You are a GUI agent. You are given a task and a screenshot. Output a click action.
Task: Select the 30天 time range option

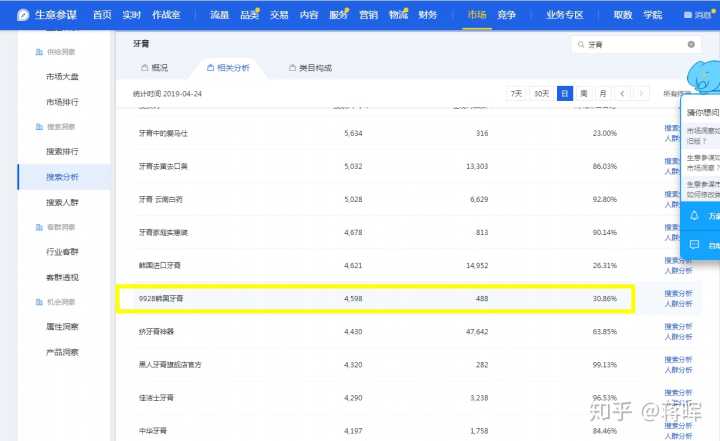pyautogui.click(x=541, y=93)
